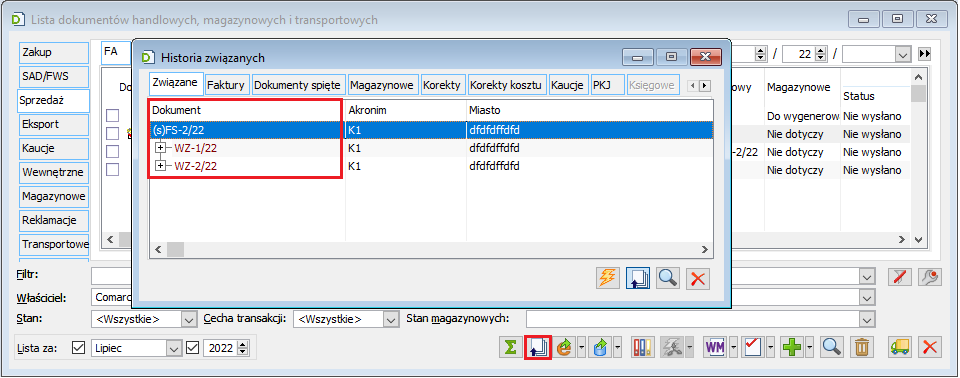Open the dropdown arrow beside the orange 'e' icon
960x378 pixels.
click(582, 347)
